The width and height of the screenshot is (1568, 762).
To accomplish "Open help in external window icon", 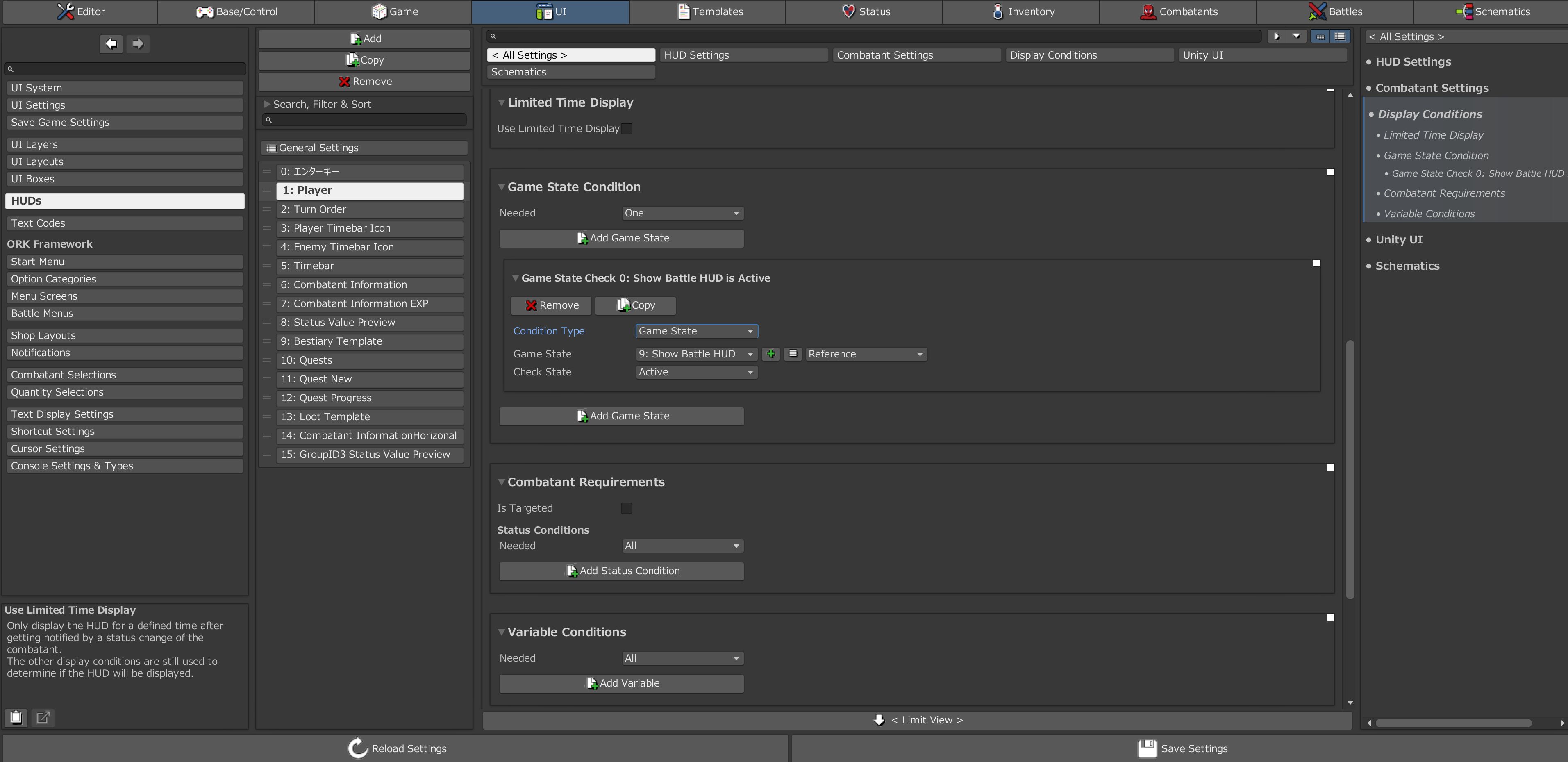I will (x=43, y=718).
